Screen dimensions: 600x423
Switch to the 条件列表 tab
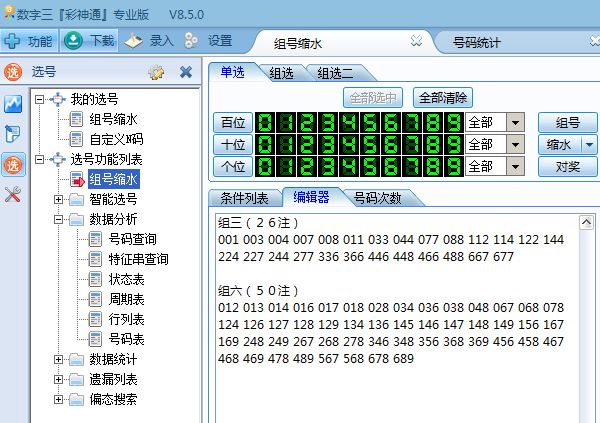(x=244, y=198)
